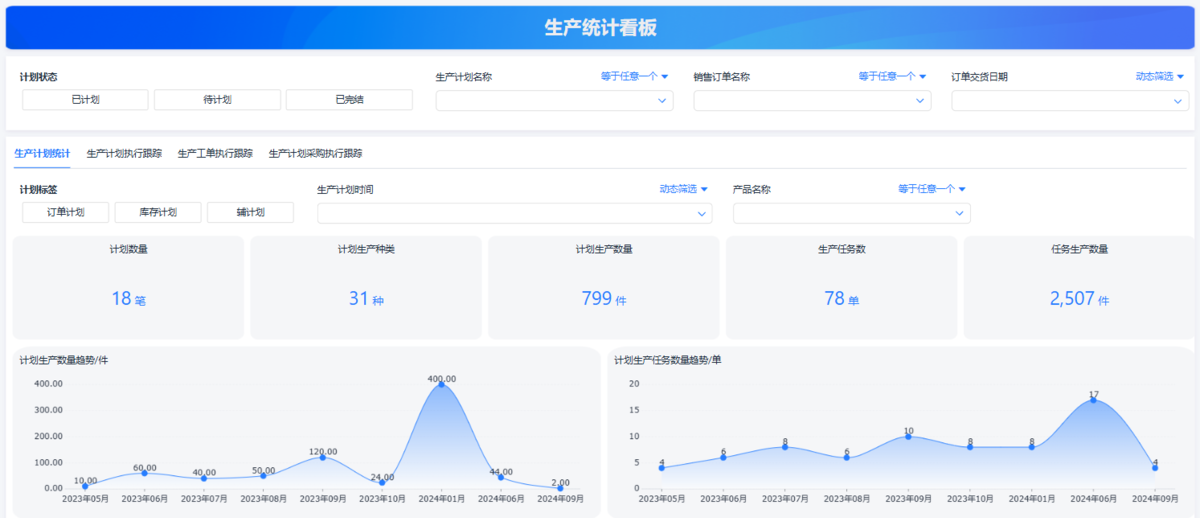Open the 生产计划时间 dropdown field

point(514,213)
